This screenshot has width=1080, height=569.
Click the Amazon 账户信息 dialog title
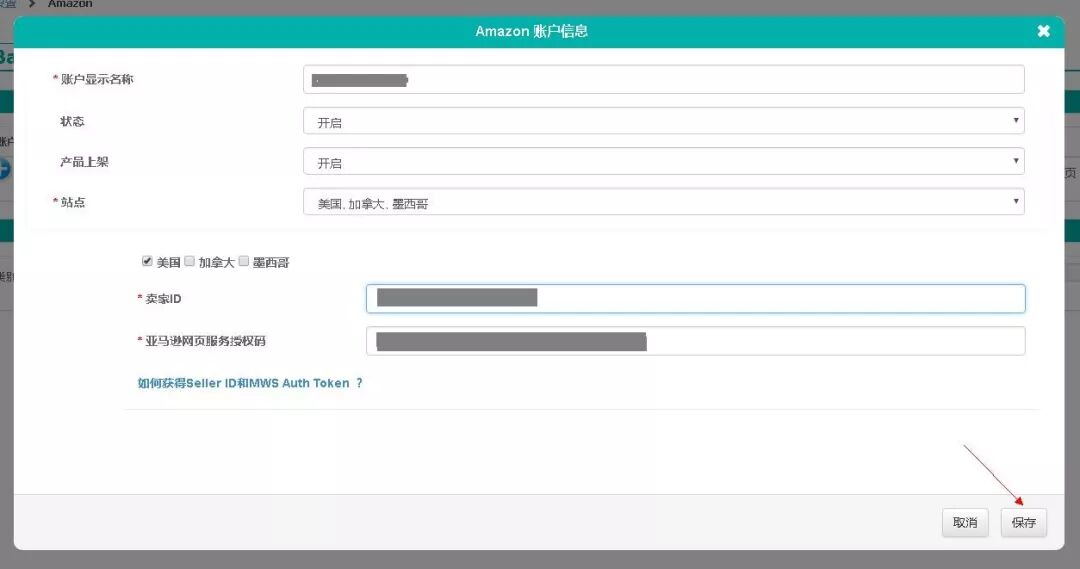531,31
